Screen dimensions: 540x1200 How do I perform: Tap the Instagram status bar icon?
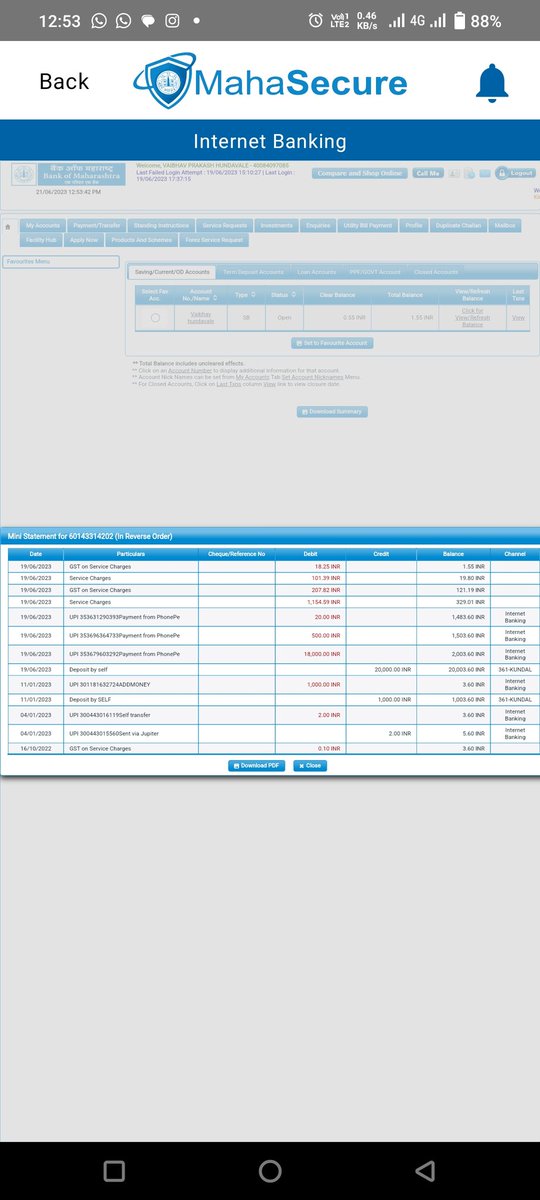pyautogui.click(x=172, y=20)
